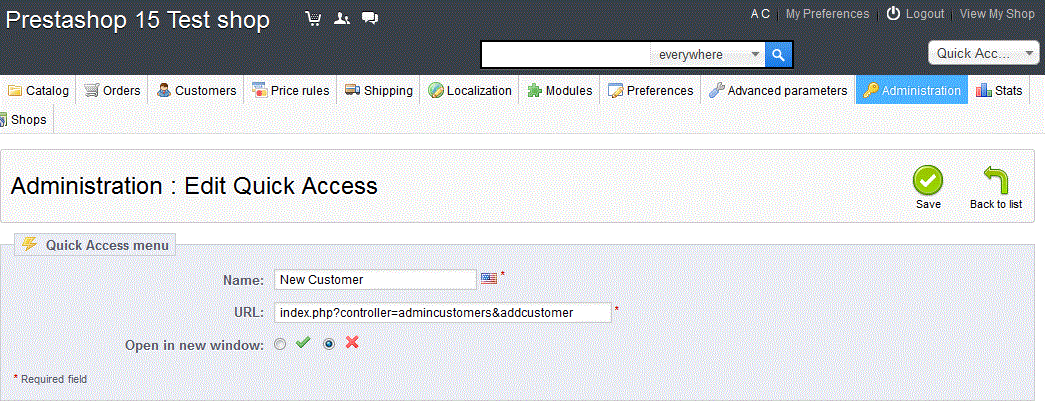The width and height of the screenshot is (1045, 415).
Task: Click the 'Administration : Edit Quick Access' heading
Action: [194, 186]
